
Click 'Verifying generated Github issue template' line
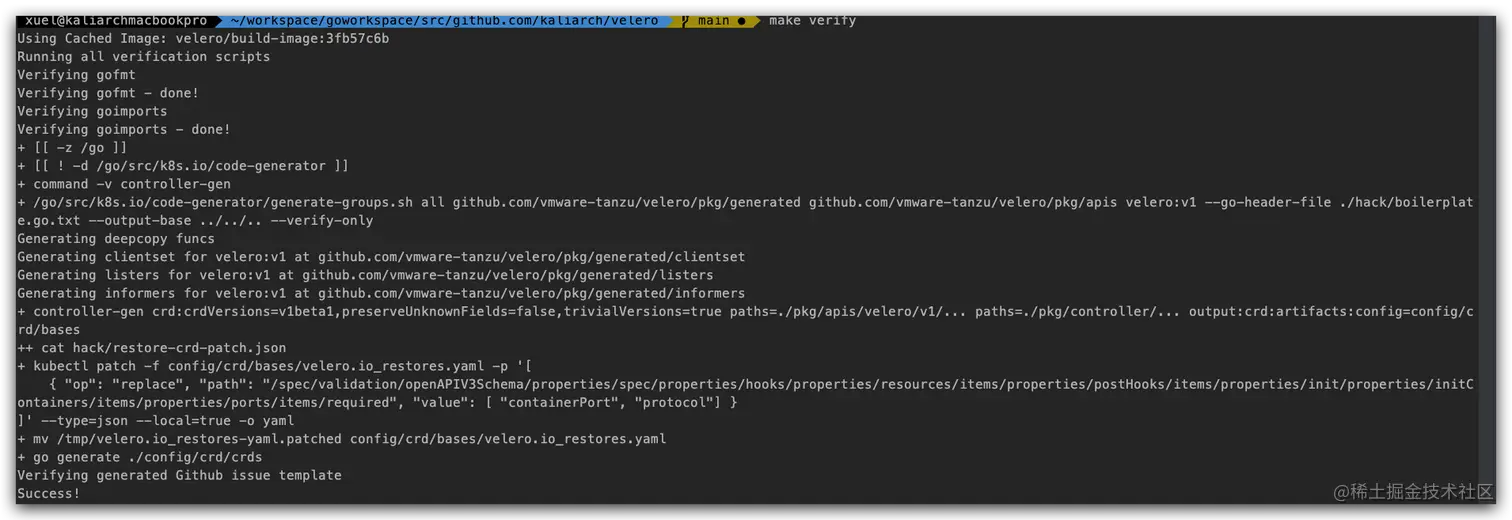point(179,475)
